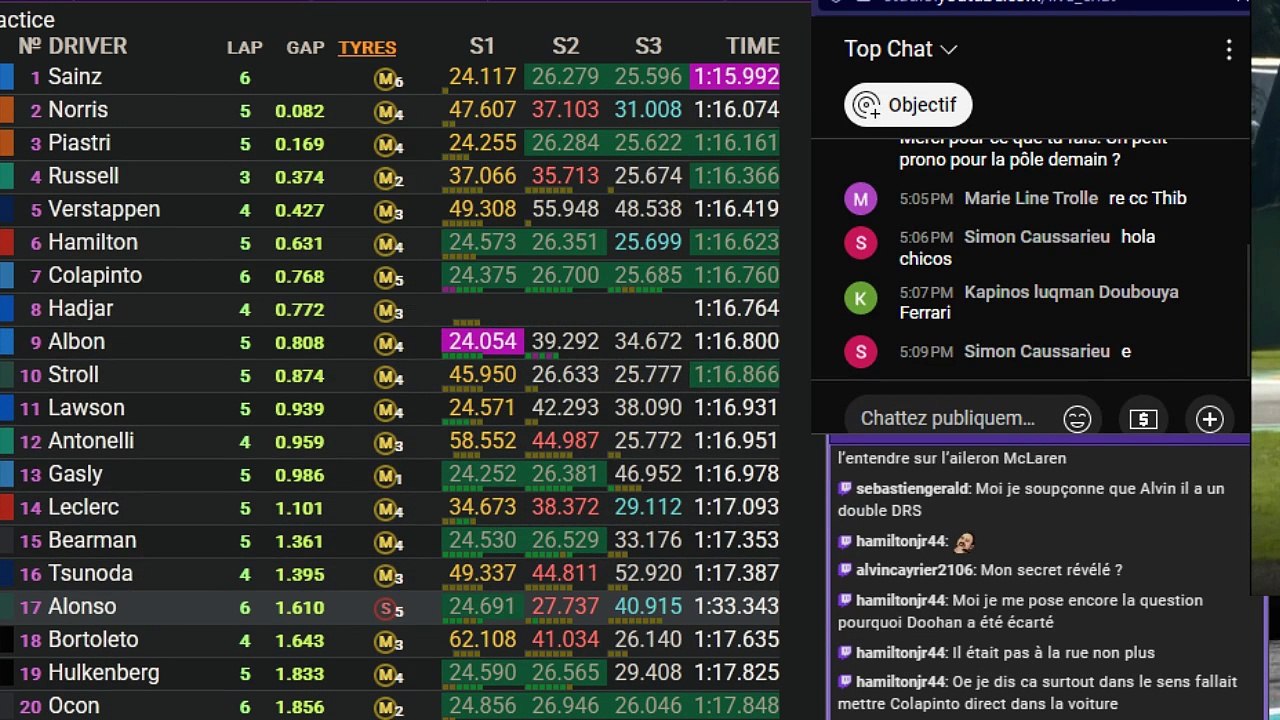Click username alvincayrier2106 in Twitch chat
This screenshot has width=1280, height=720.
coord(914,570)
